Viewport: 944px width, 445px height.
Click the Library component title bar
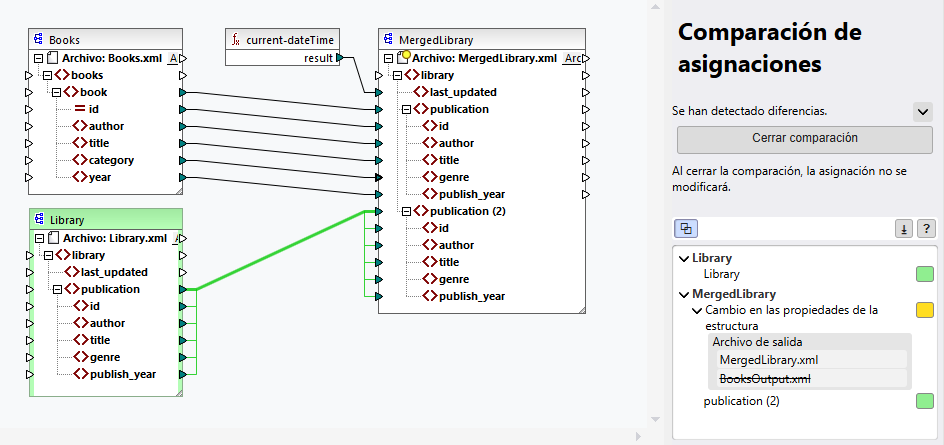point(106,220)
